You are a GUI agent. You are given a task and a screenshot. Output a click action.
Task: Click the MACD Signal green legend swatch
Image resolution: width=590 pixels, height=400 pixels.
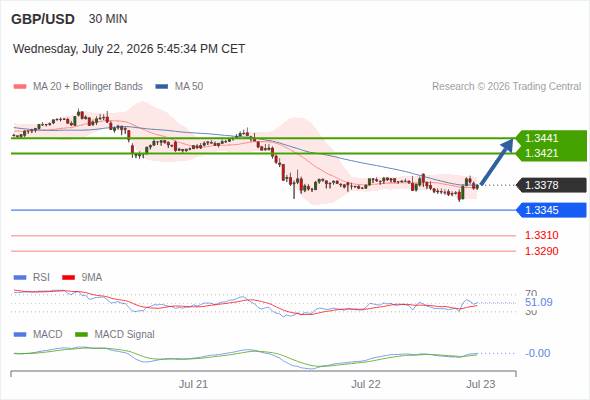(x=82, y=335)
